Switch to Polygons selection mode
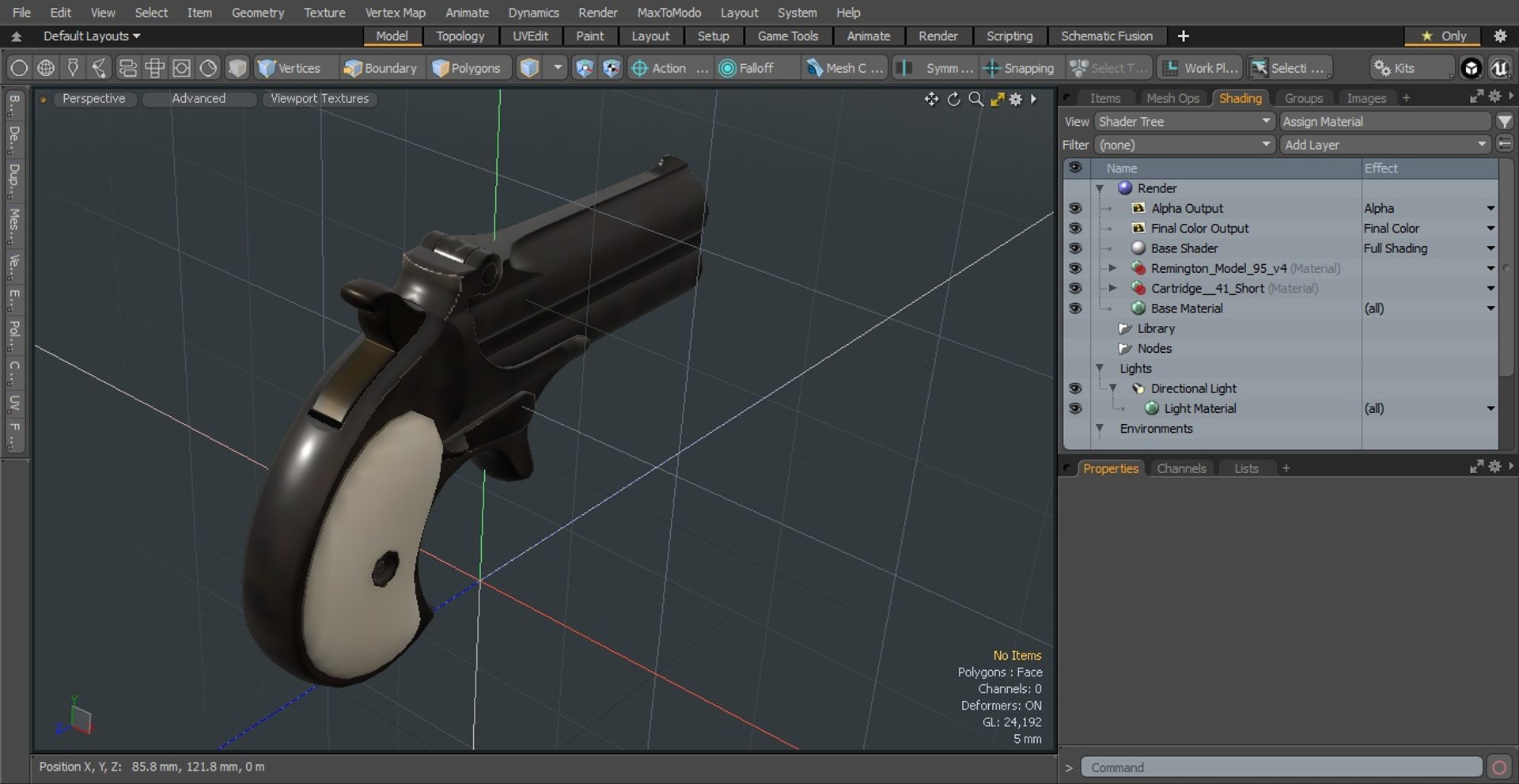 point(467,68)
